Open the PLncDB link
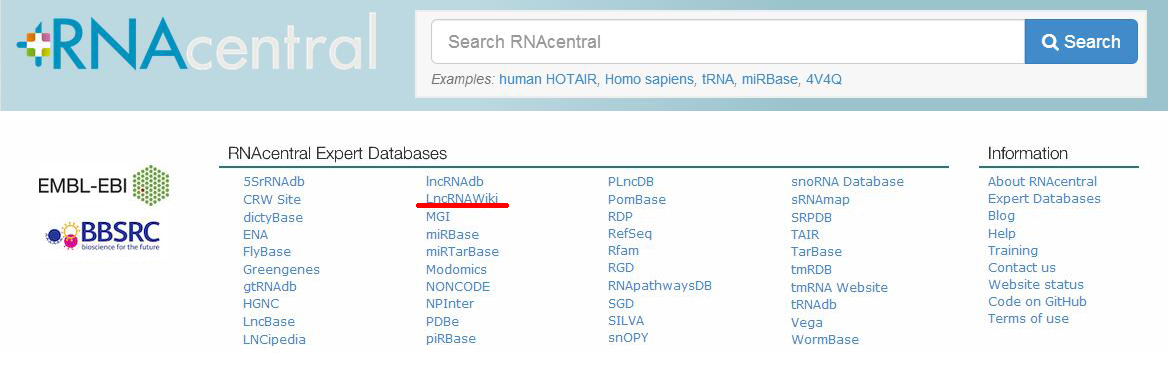 631,181
